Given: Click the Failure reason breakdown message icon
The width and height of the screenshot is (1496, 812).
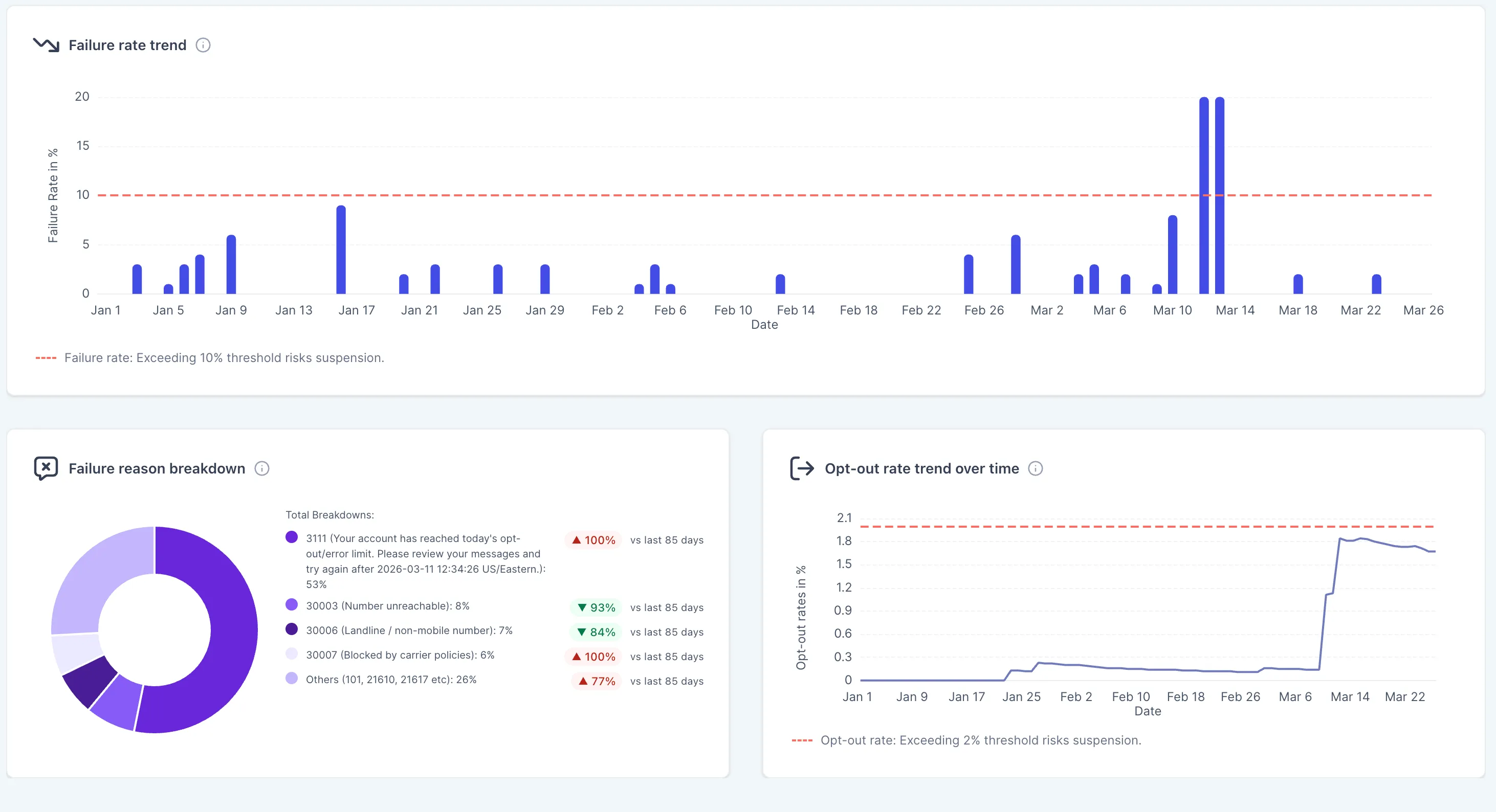Looking at the screenshot, I should tap(47, 468).
